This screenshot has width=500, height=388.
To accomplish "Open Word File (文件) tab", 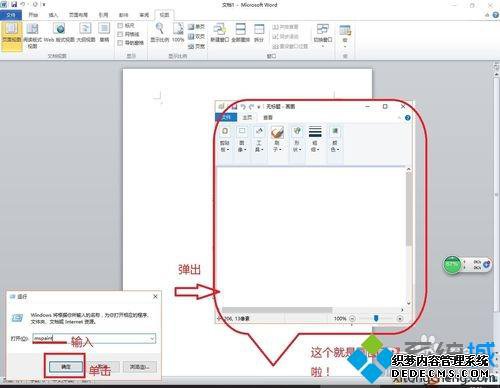I will [11, 15].
